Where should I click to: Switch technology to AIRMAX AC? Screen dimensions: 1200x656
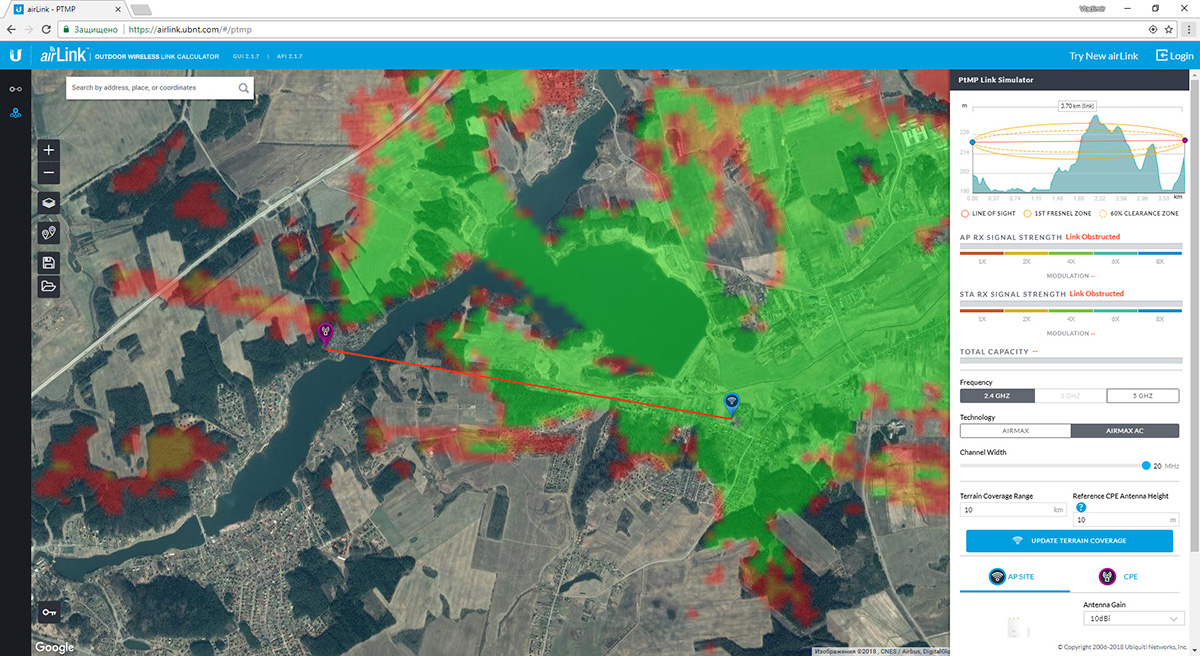(1125, 431)
